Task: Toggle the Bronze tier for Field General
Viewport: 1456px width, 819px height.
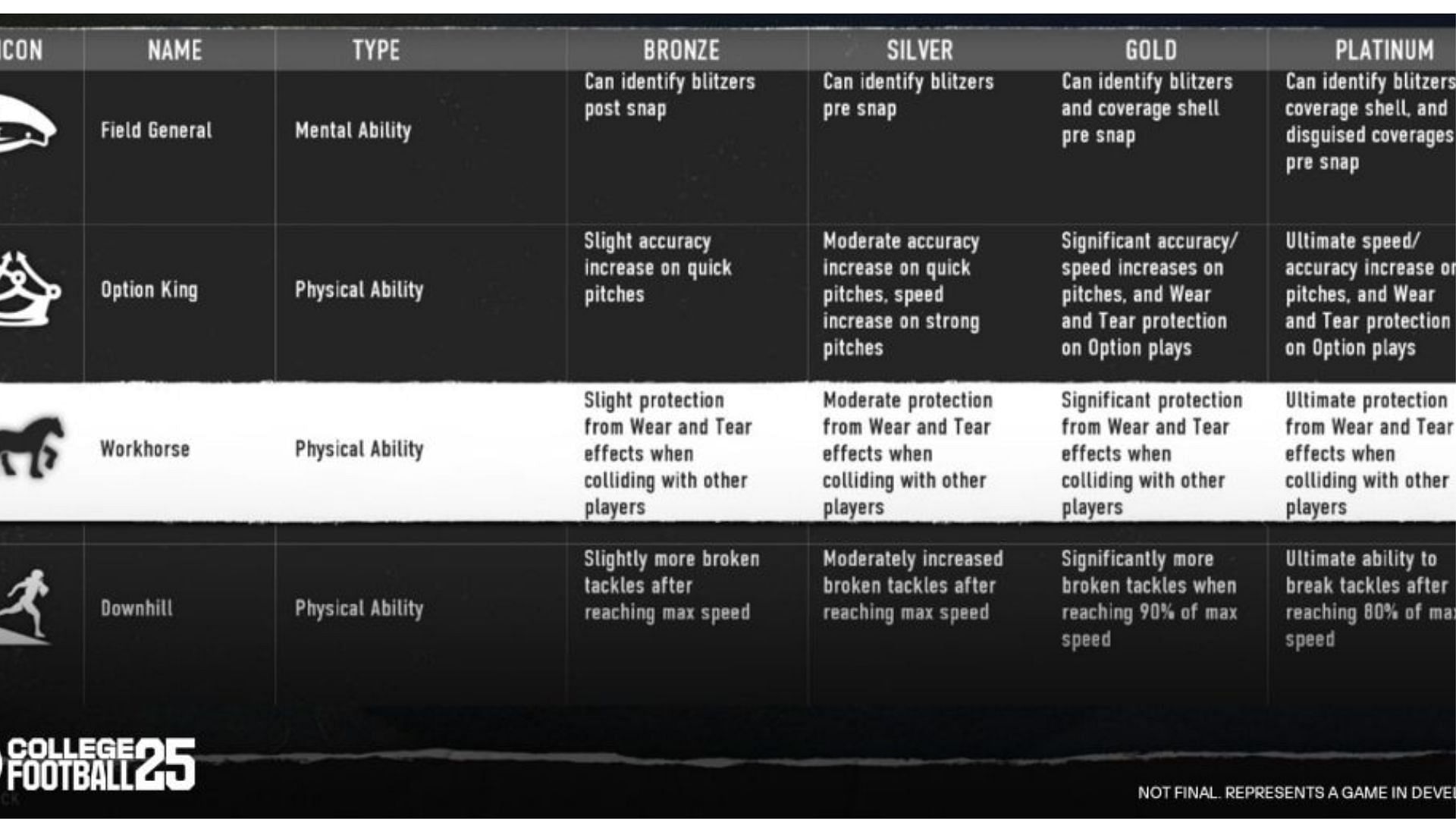Action: tap(683, 130)
